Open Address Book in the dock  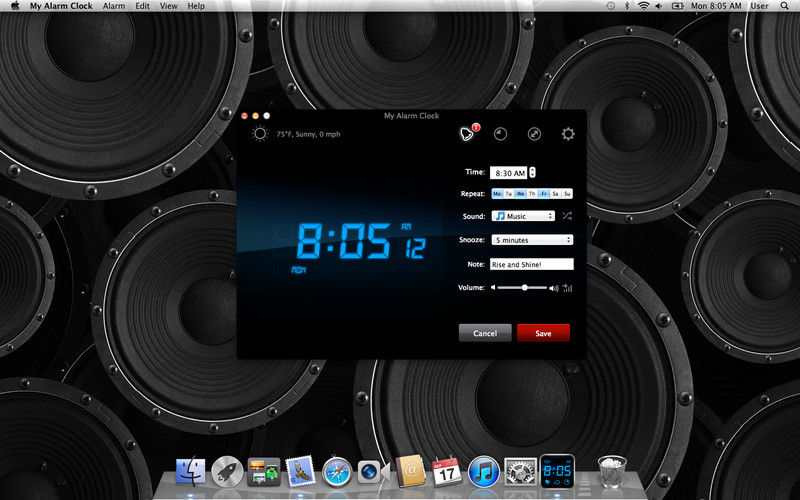[411, 470]
